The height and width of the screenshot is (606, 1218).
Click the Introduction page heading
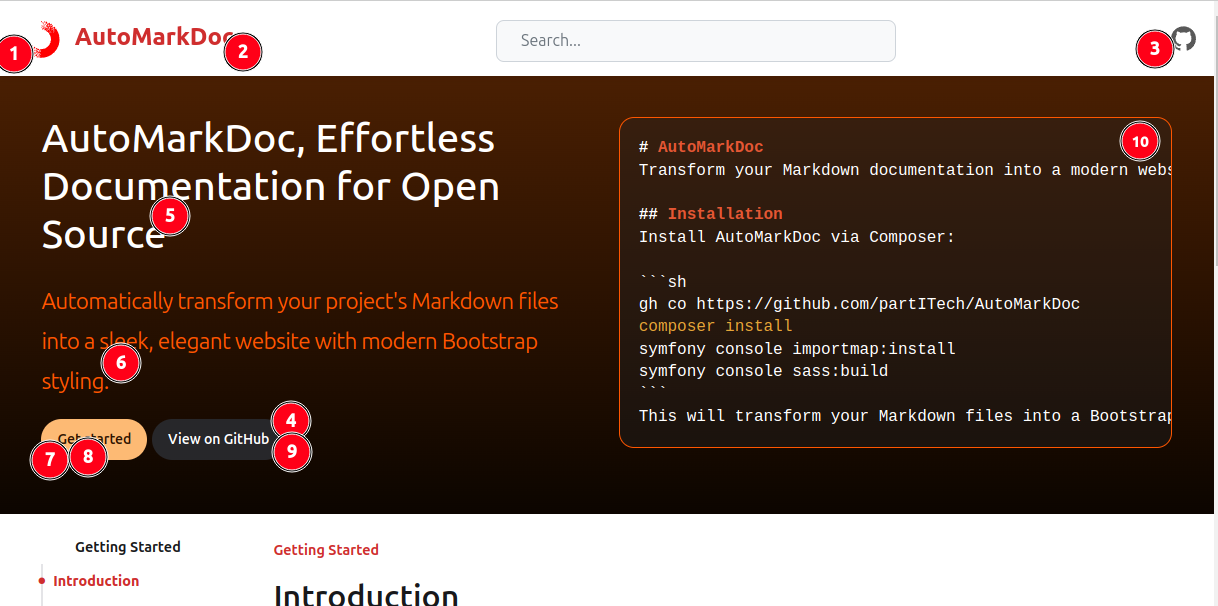tap(366, 595)
